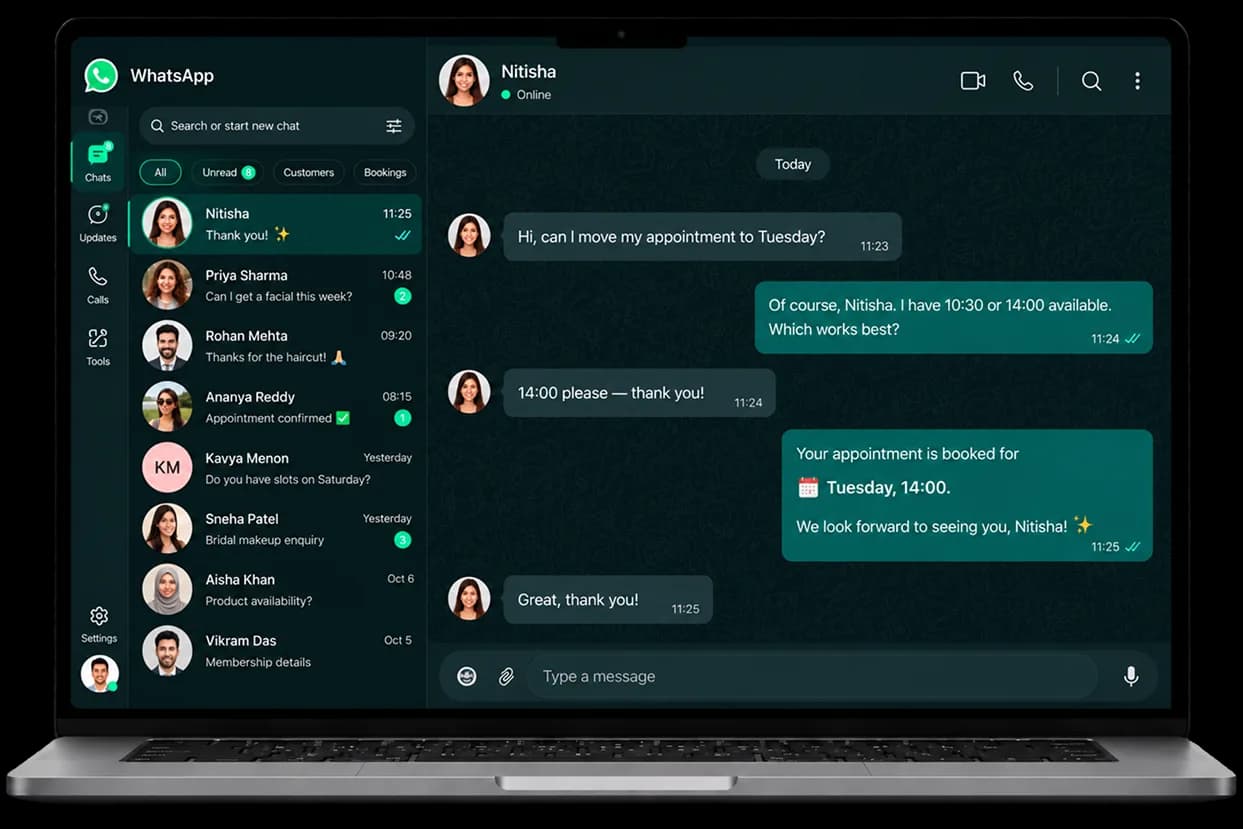Click the Today date chip
Screen dimensions: 1243x829
click(793, 165)
